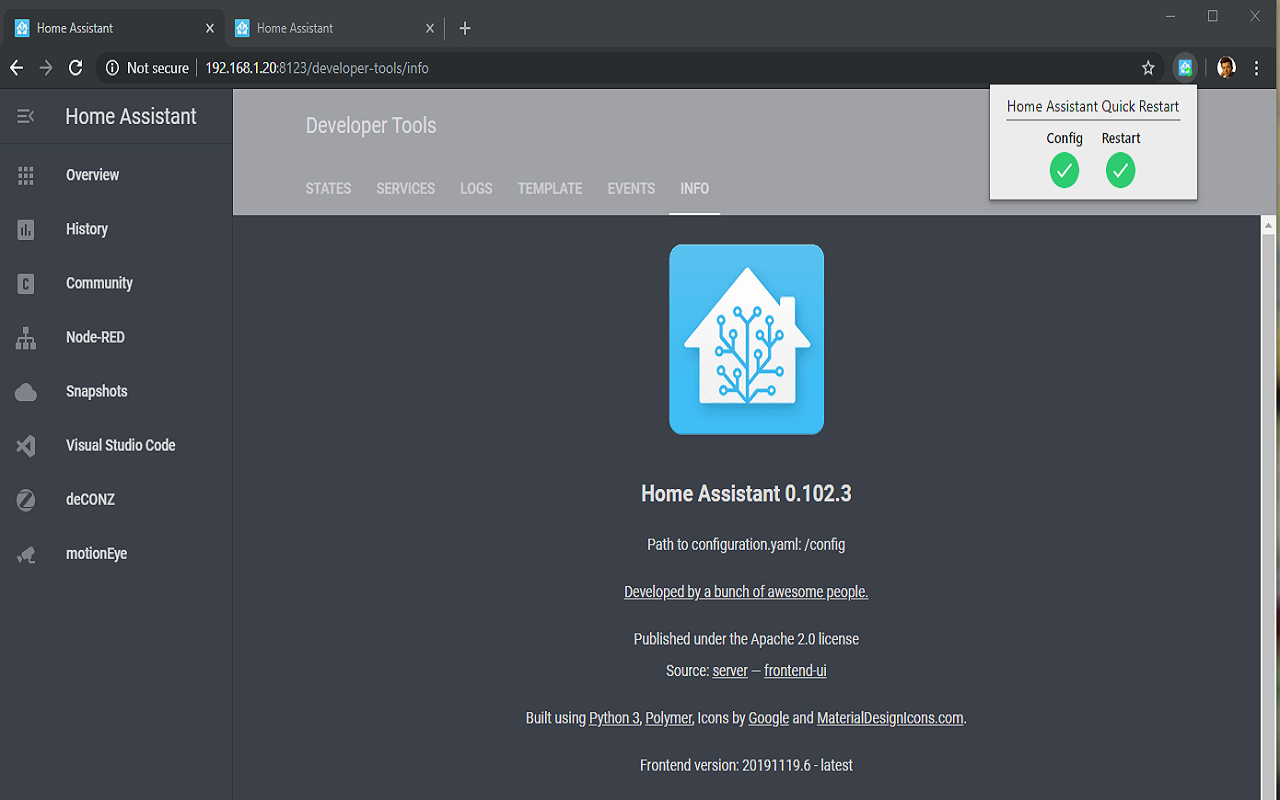
Task: Click the Home Assistant 0.102.3 version heading
Action: click(x=746, y=494)
